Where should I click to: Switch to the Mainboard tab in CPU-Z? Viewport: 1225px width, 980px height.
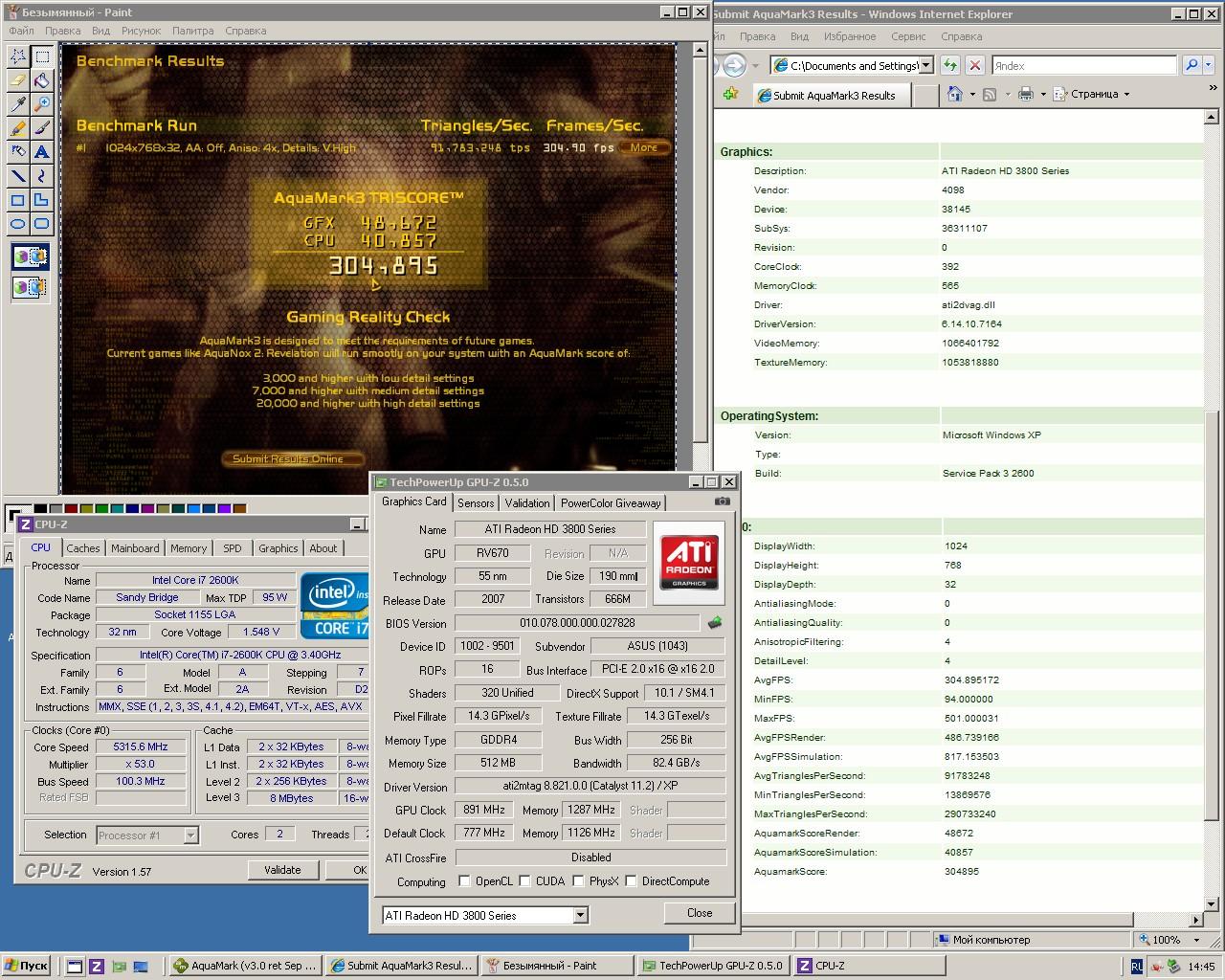tap(135, 548)
